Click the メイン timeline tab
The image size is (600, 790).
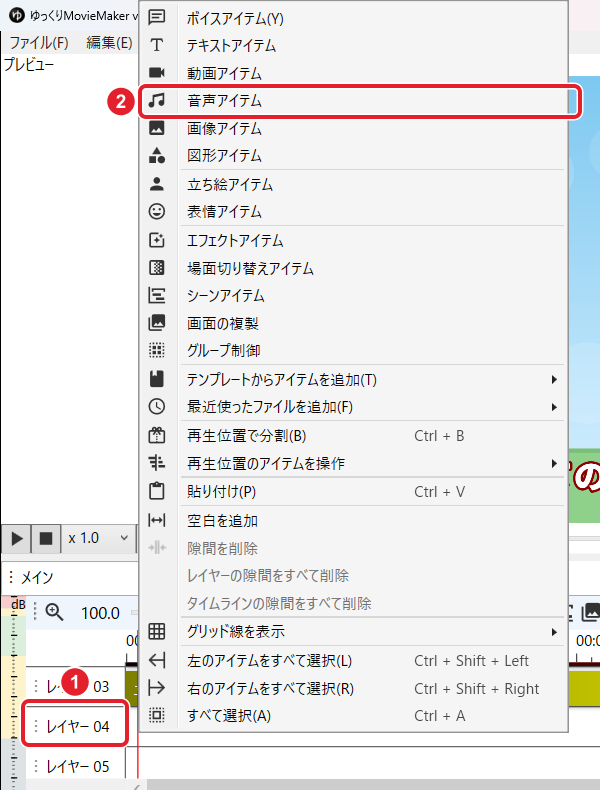36,577
